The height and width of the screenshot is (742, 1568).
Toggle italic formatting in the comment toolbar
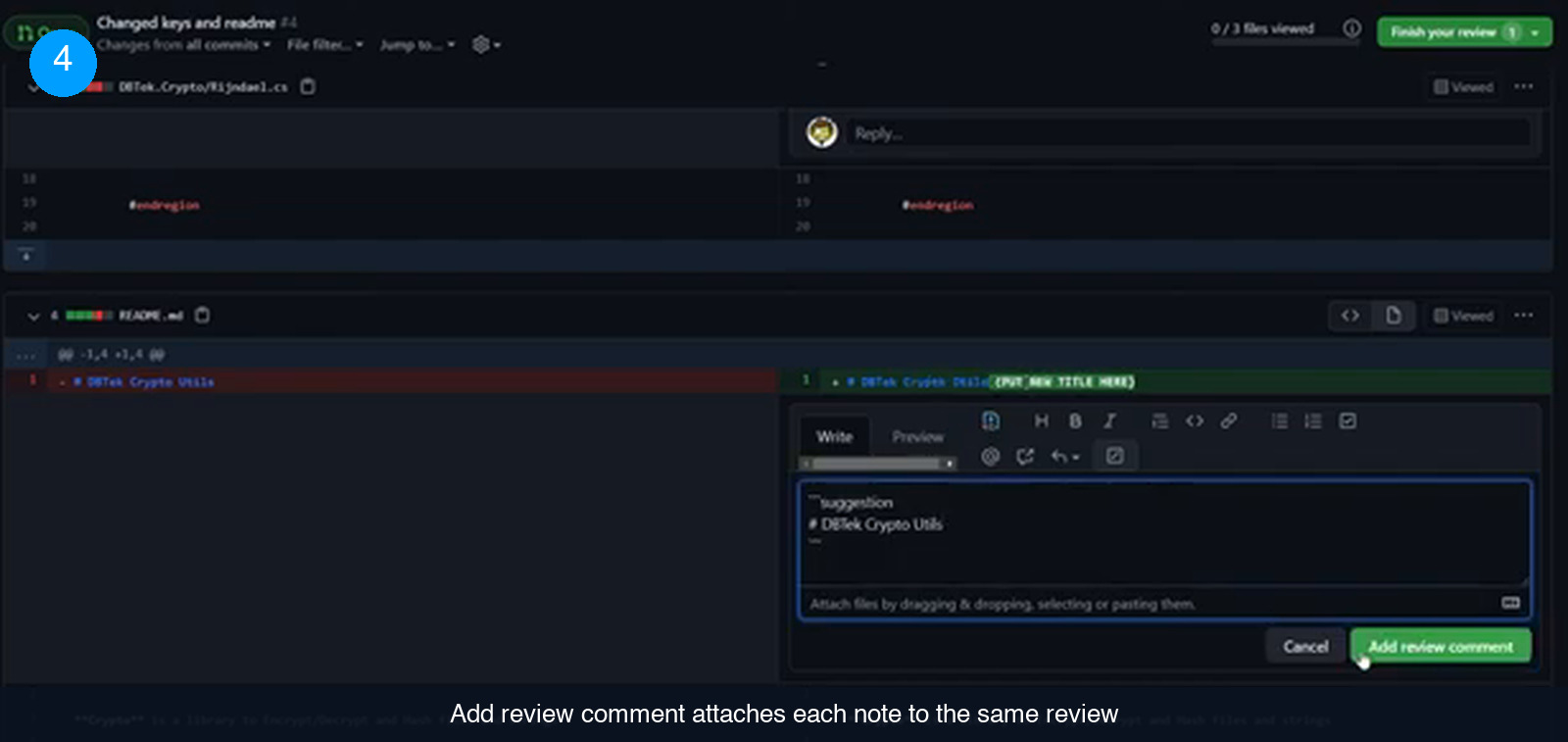(1109, 420)
